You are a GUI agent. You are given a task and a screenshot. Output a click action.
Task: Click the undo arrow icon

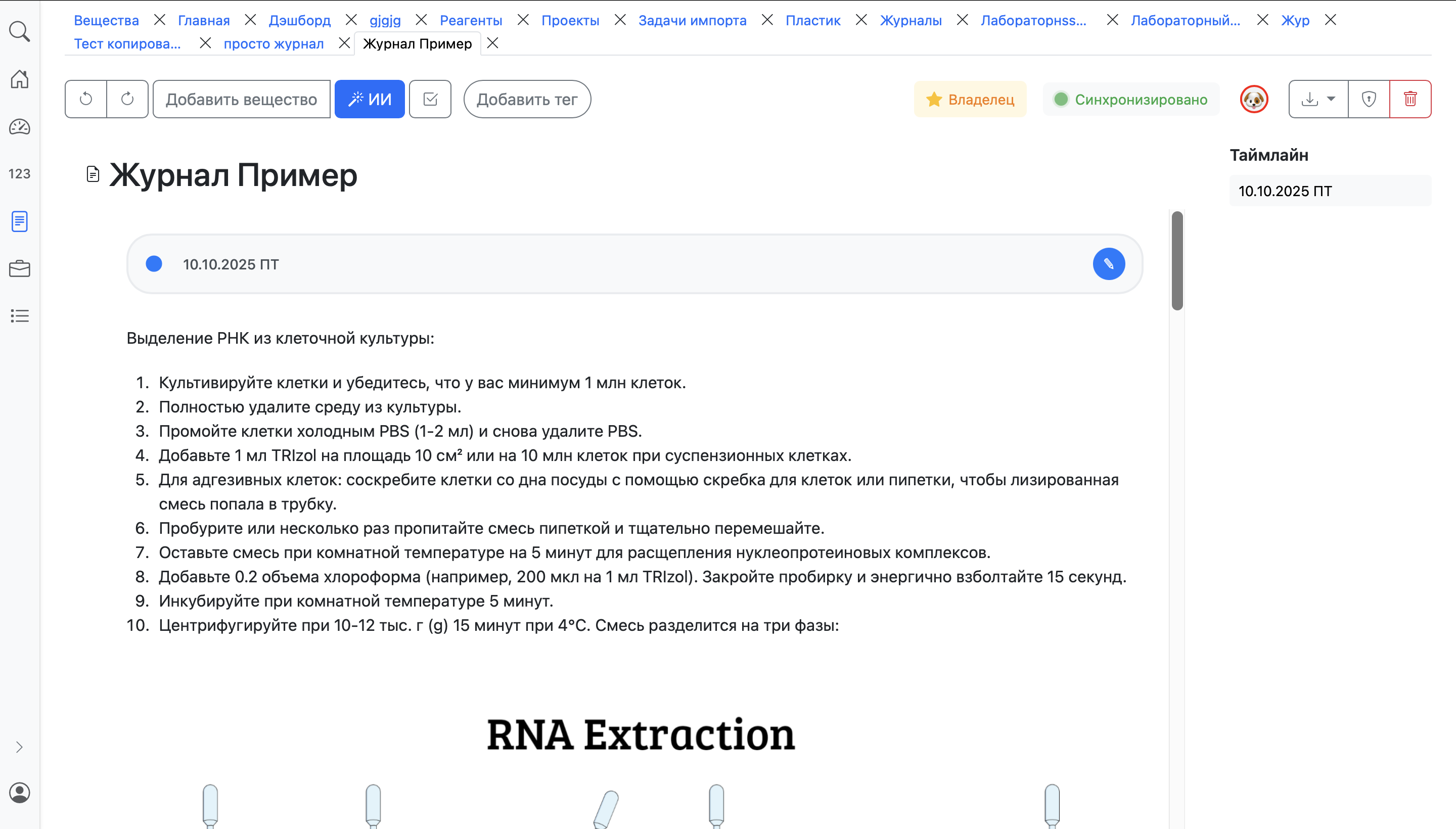click(85, 99)
